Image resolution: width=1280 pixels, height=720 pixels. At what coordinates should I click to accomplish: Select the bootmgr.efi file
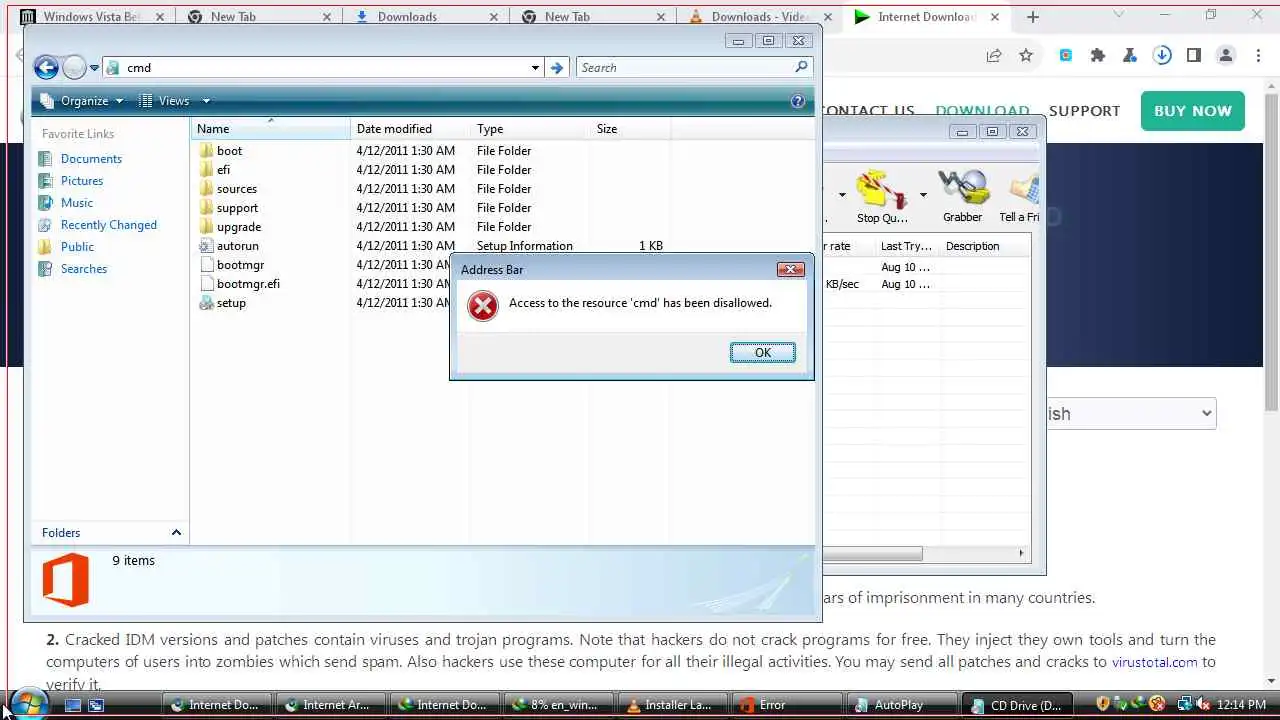(248, 283)
